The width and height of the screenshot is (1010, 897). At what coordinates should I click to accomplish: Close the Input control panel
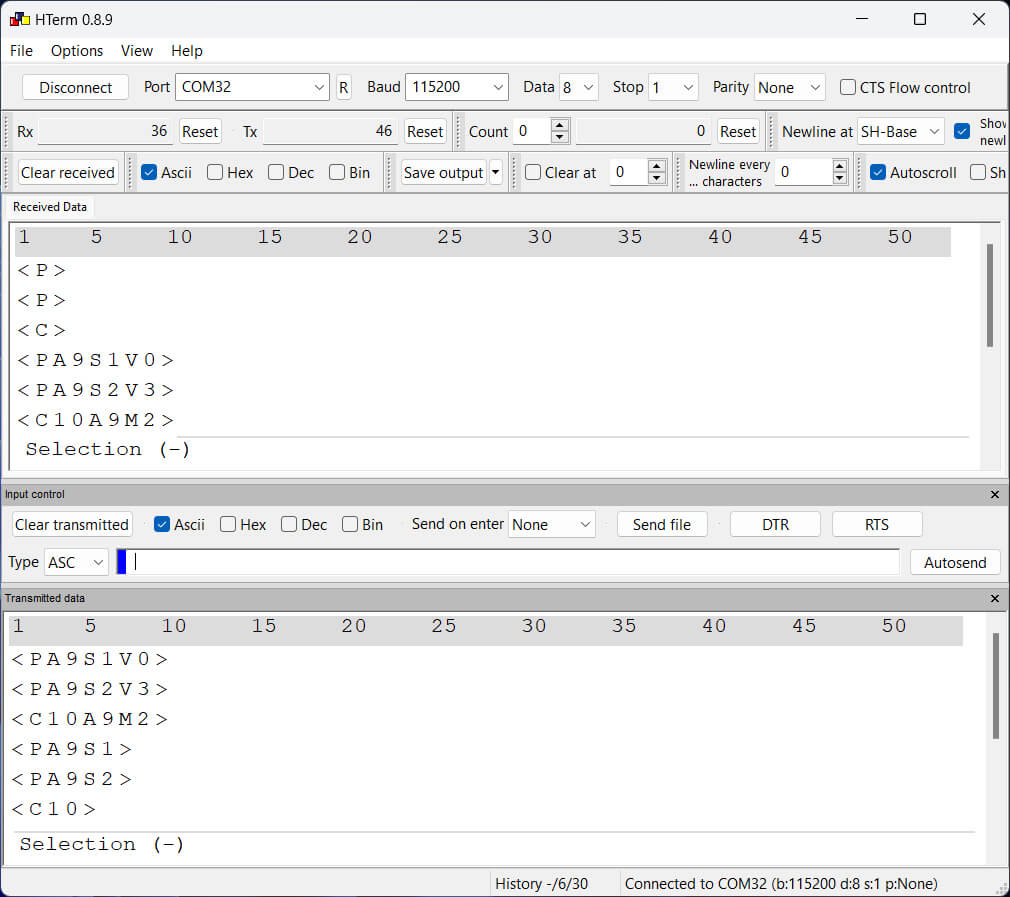[x=994, y=494]
